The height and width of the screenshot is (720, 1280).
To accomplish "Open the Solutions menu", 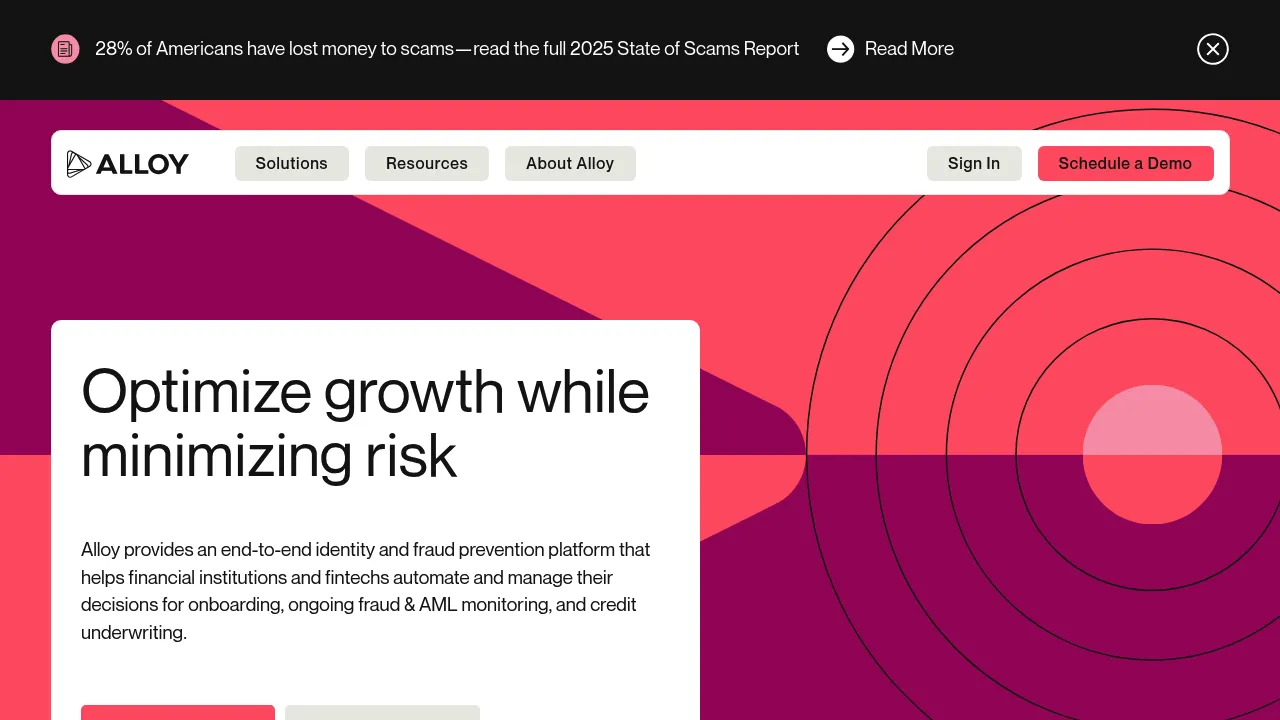I will pos(292,164).
